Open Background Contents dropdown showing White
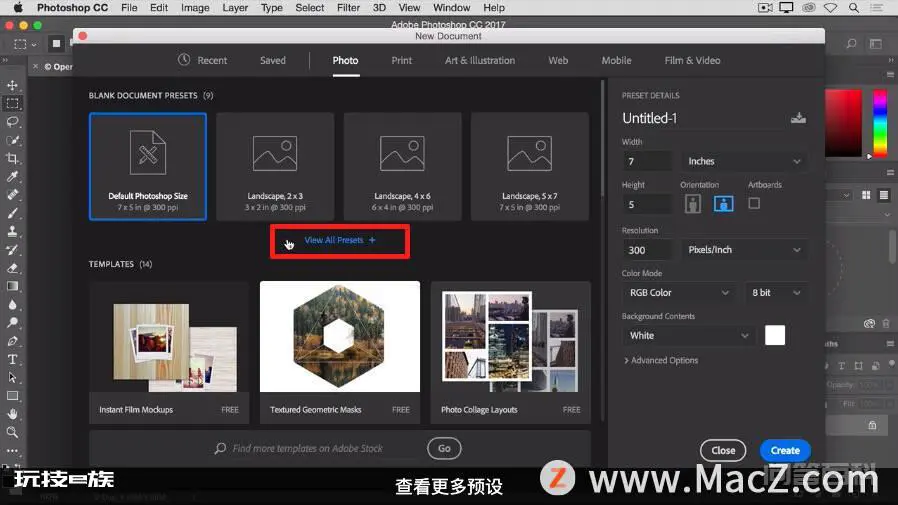Screen dimensions: 898x505 [x=688, y=336]
